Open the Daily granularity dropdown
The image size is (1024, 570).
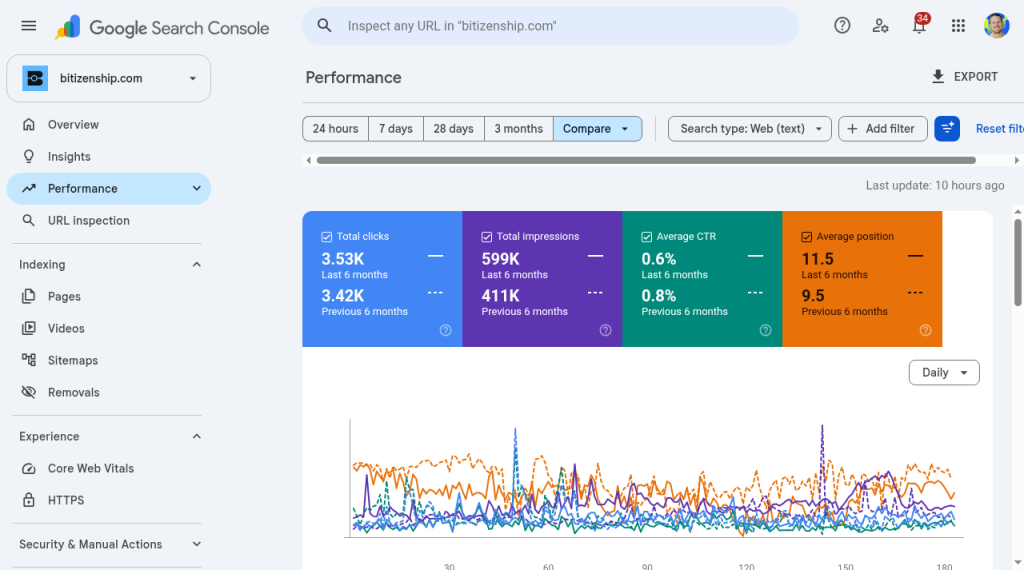click(x=944, y=372)
